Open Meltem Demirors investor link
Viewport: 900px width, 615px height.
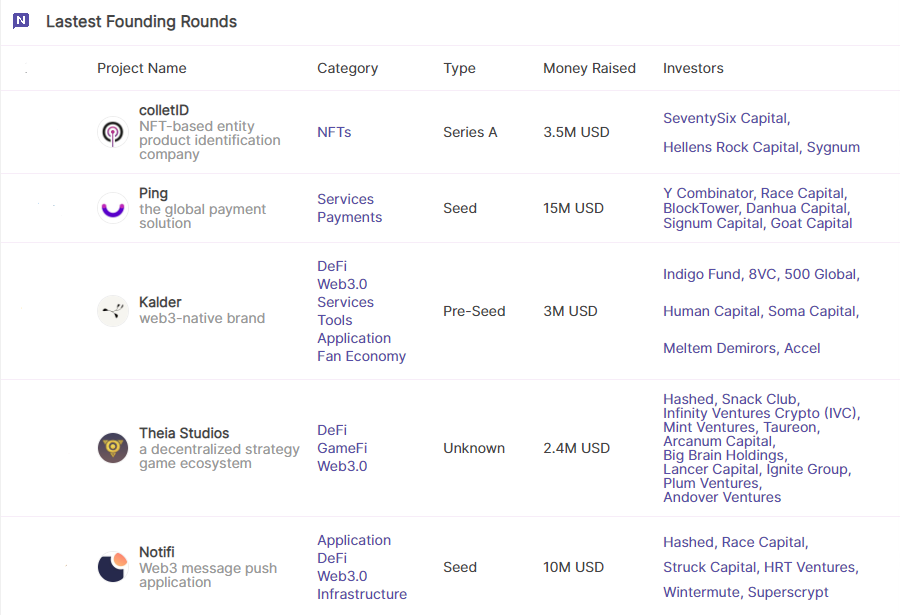coord(721,349)
